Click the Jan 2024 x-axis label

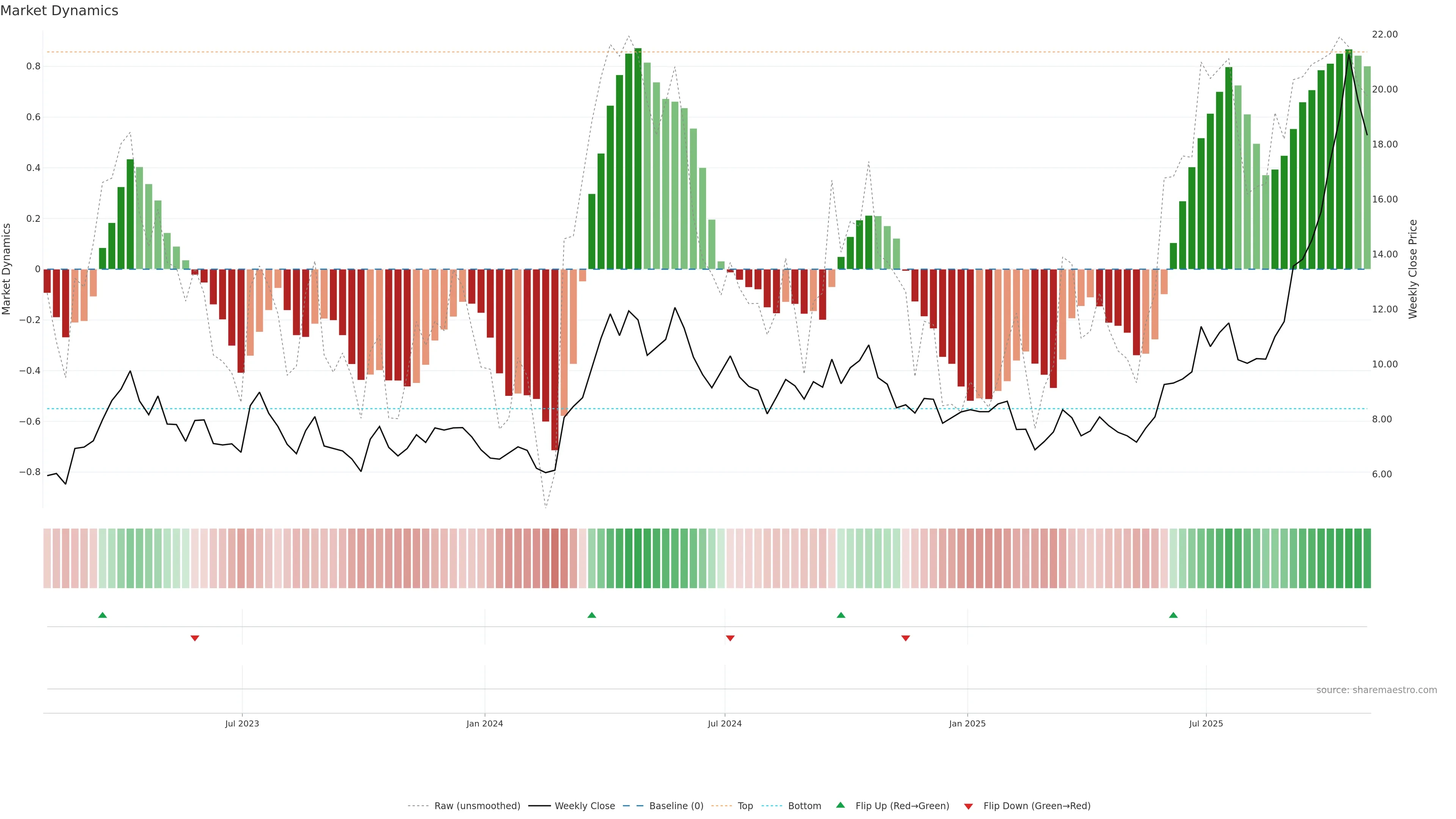tap(485, 723)
